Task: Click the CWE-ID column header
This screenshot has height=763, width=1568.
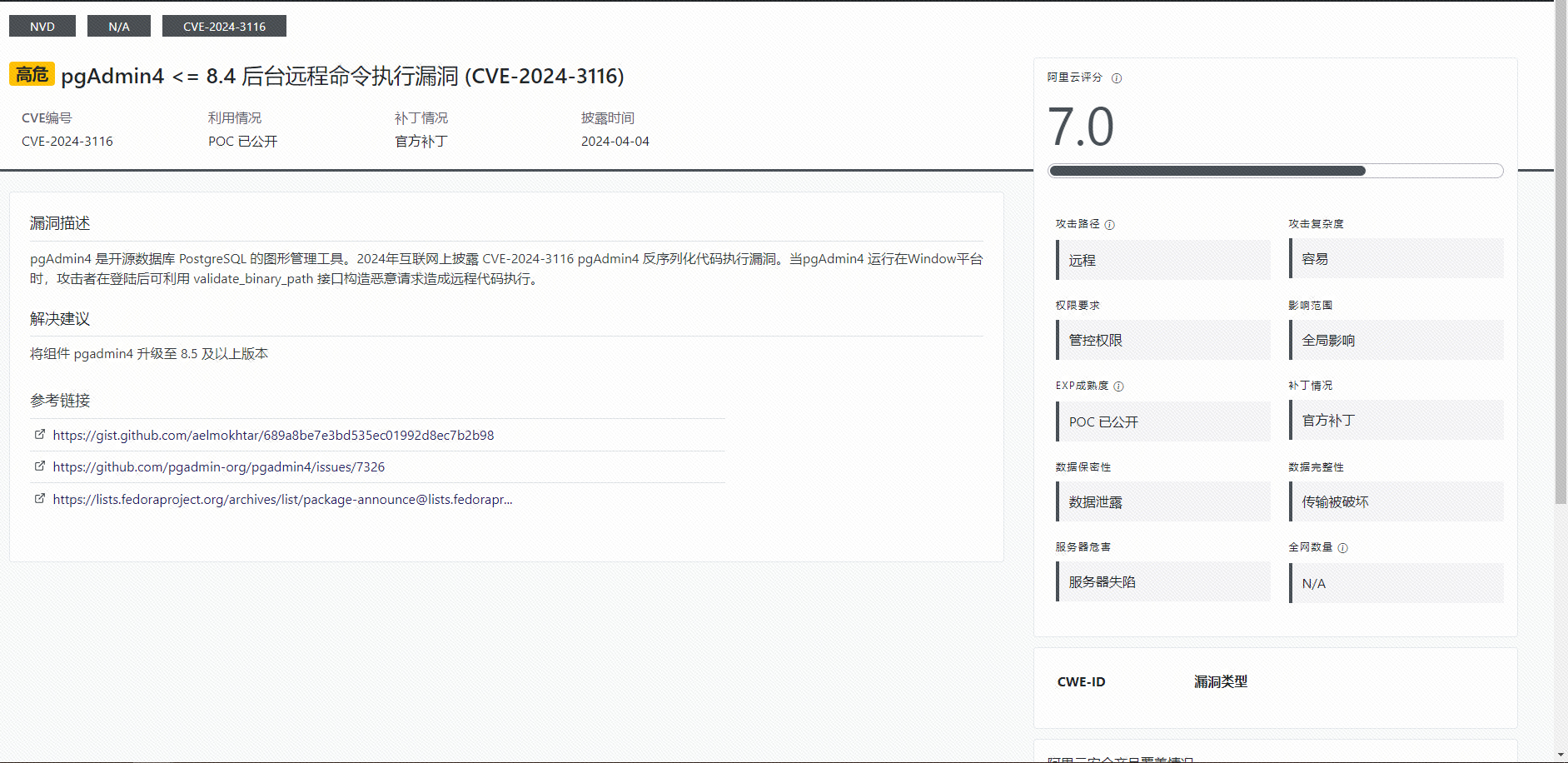Action: (x=1081, y=681)
